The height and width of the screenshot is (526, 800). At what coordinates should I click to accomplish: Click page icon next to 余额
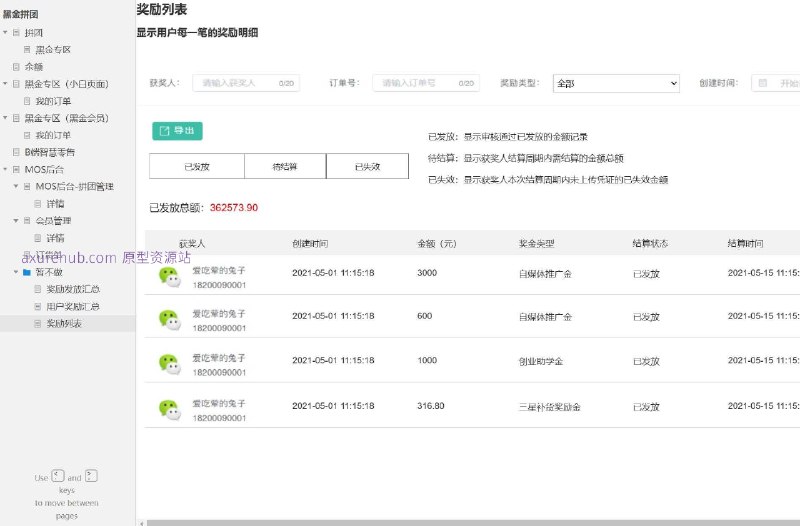tap(16, 67)
